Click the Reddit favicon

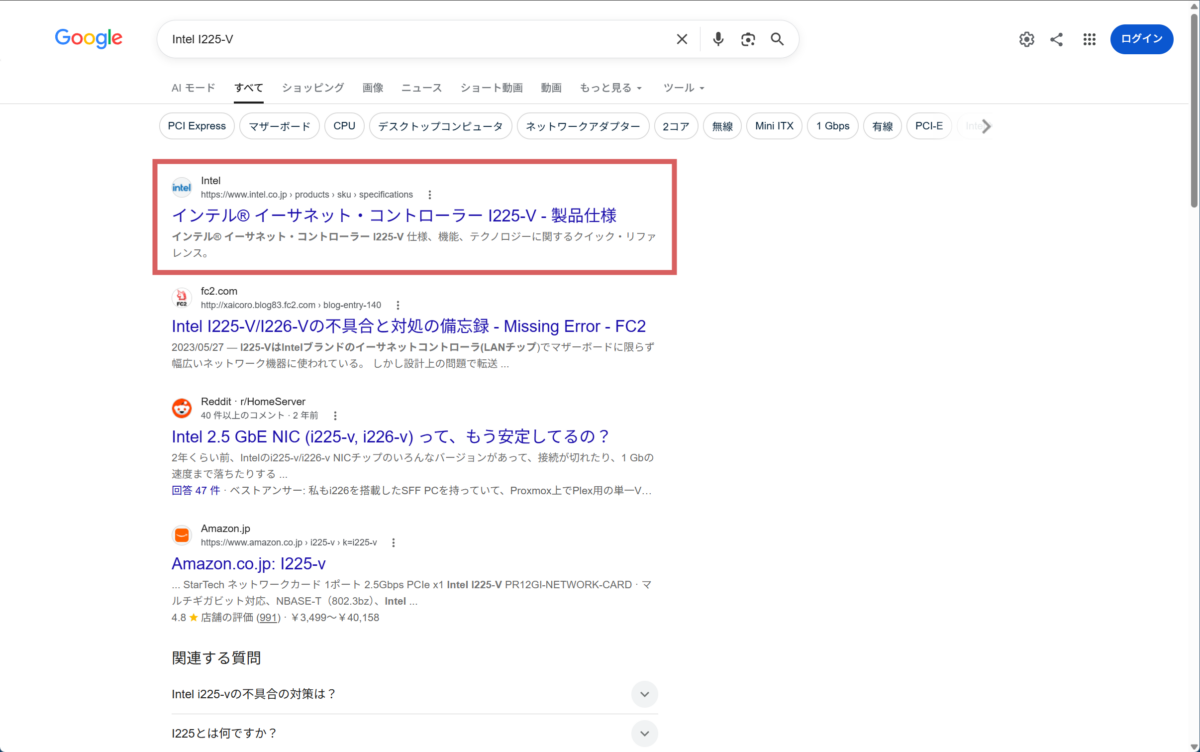click(x=182, y=408)
